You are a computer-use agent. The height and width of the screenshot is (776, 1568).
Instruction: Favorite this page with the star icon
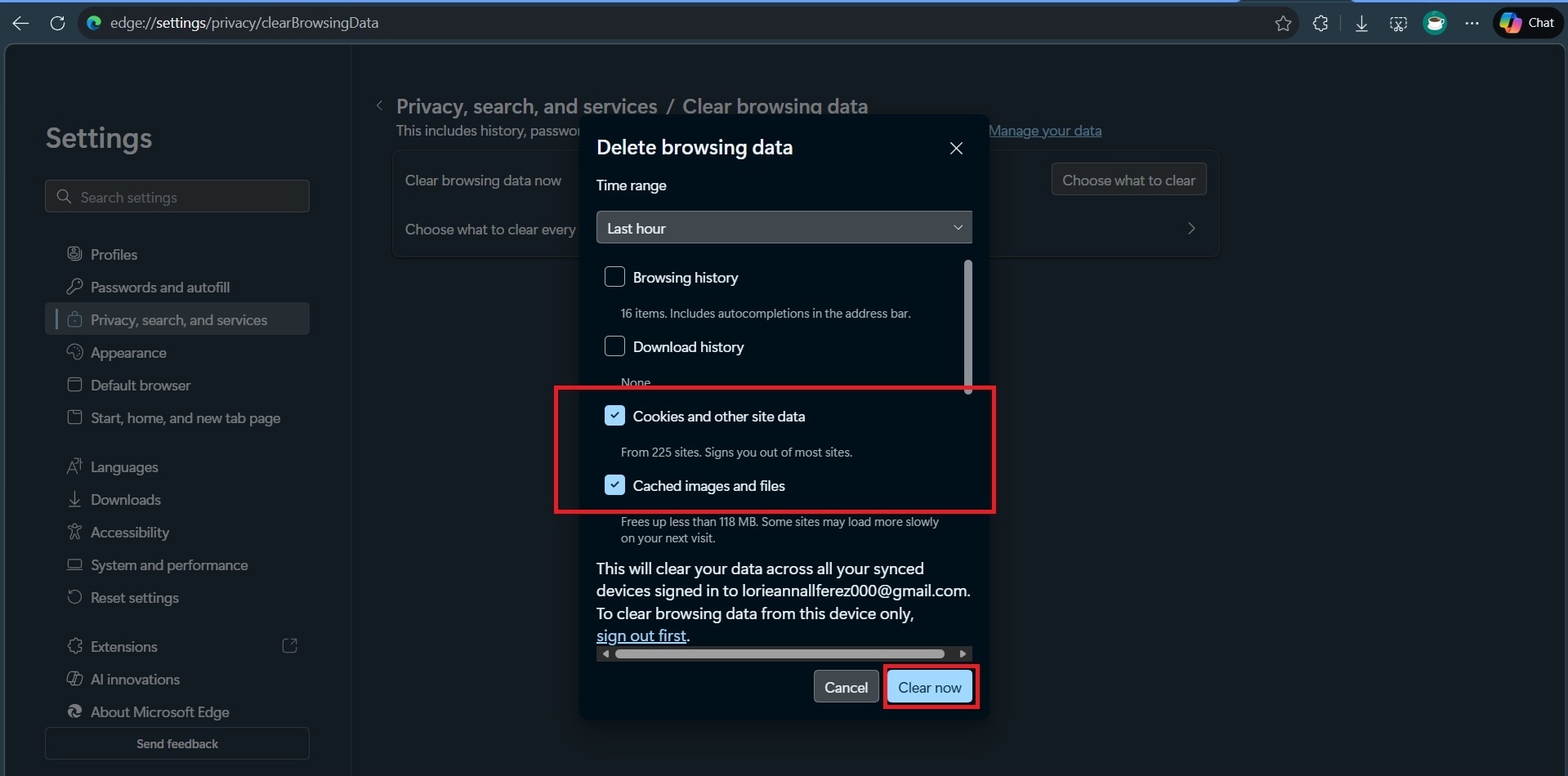pos(1283,23)
